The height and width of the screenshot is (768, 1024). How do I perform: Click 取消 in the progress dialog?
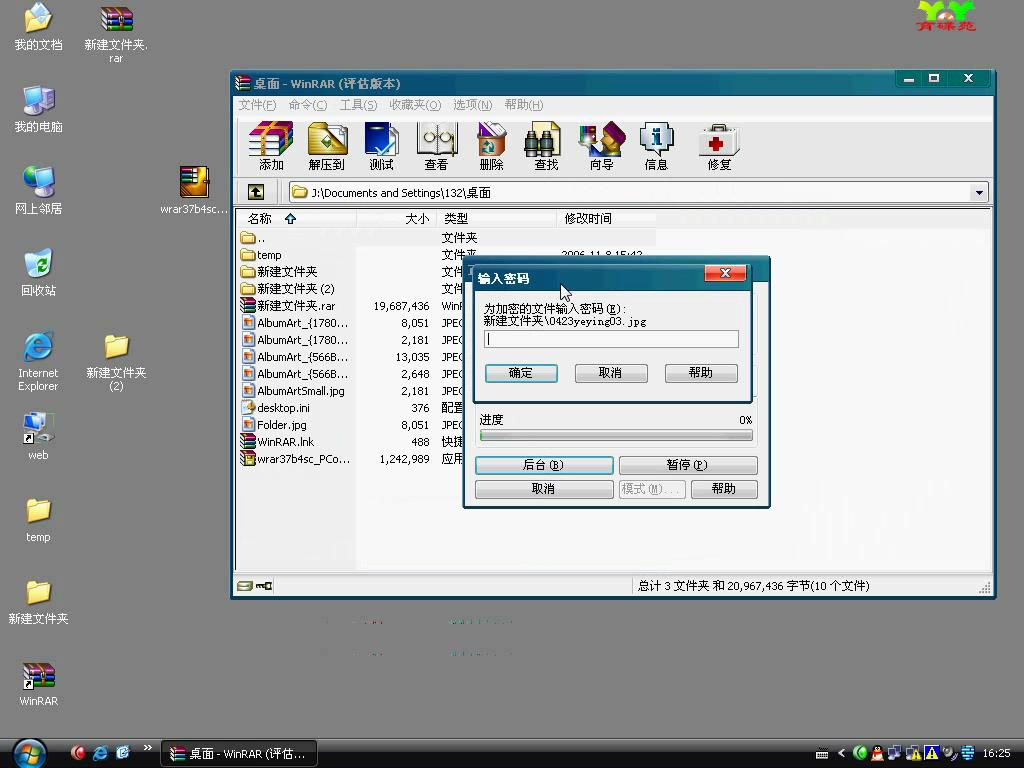tap(544, 489)
